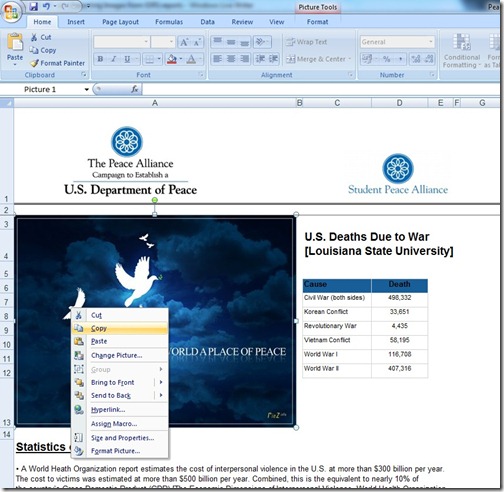Increase decimal places
504x492 pixels.
pos(416,59)
